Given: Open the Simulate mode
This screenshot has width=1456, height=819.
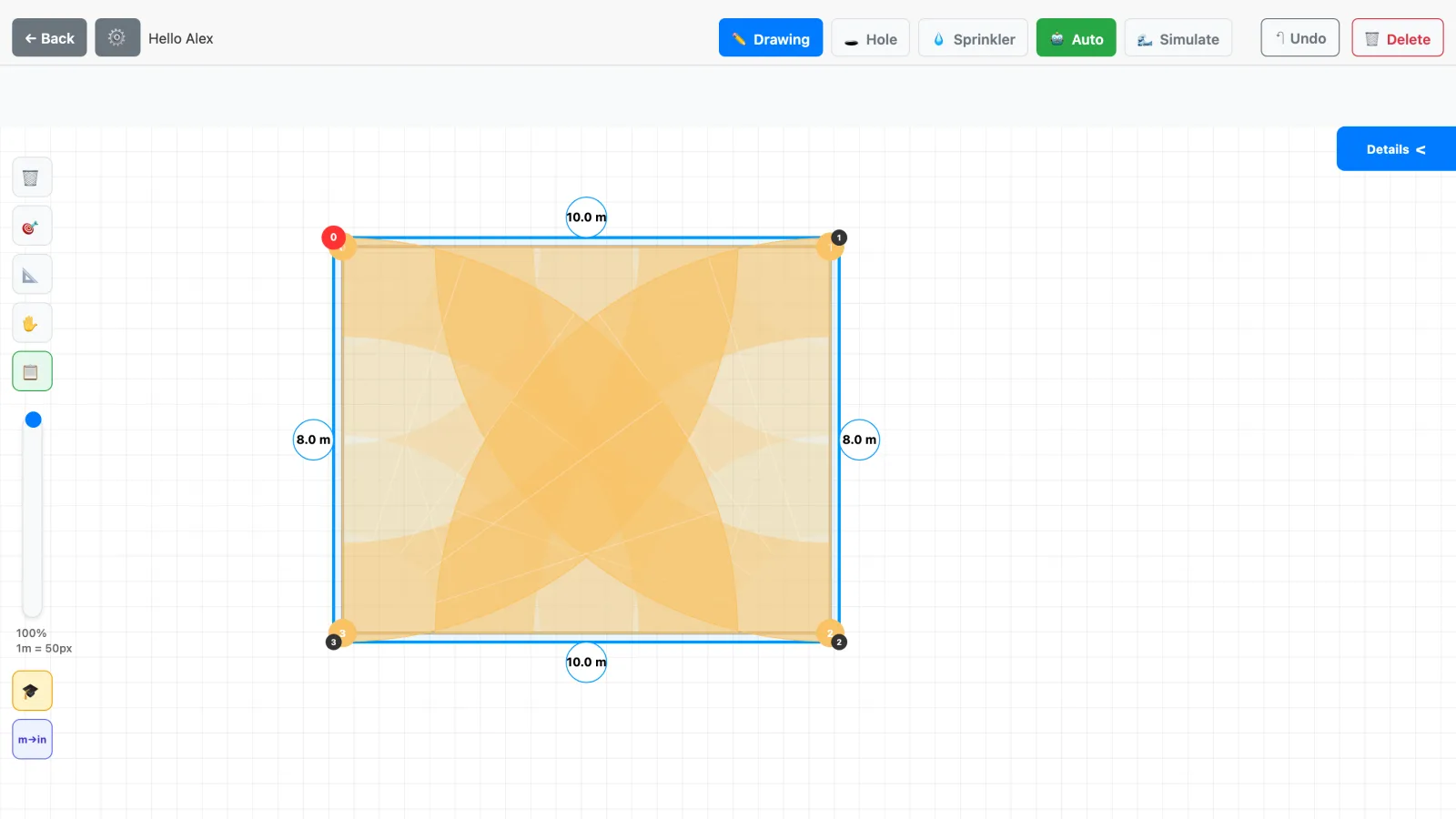Looking at the screenshot, I should (1178, 38).
